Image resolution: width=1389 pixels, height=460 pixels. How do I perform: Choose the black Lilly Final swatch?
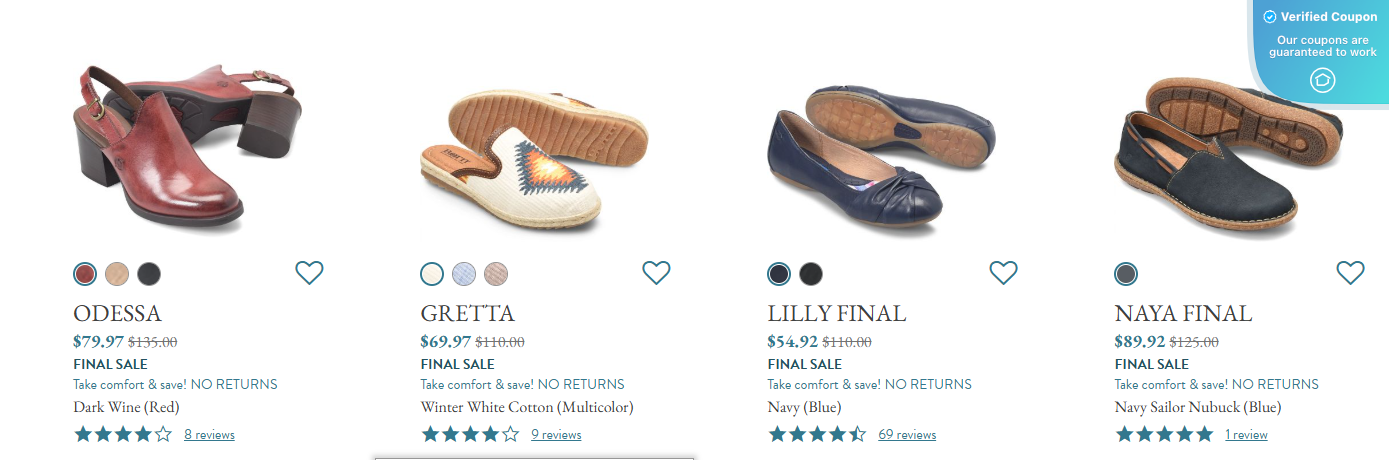pyautogui.click(x=811, y=274)
